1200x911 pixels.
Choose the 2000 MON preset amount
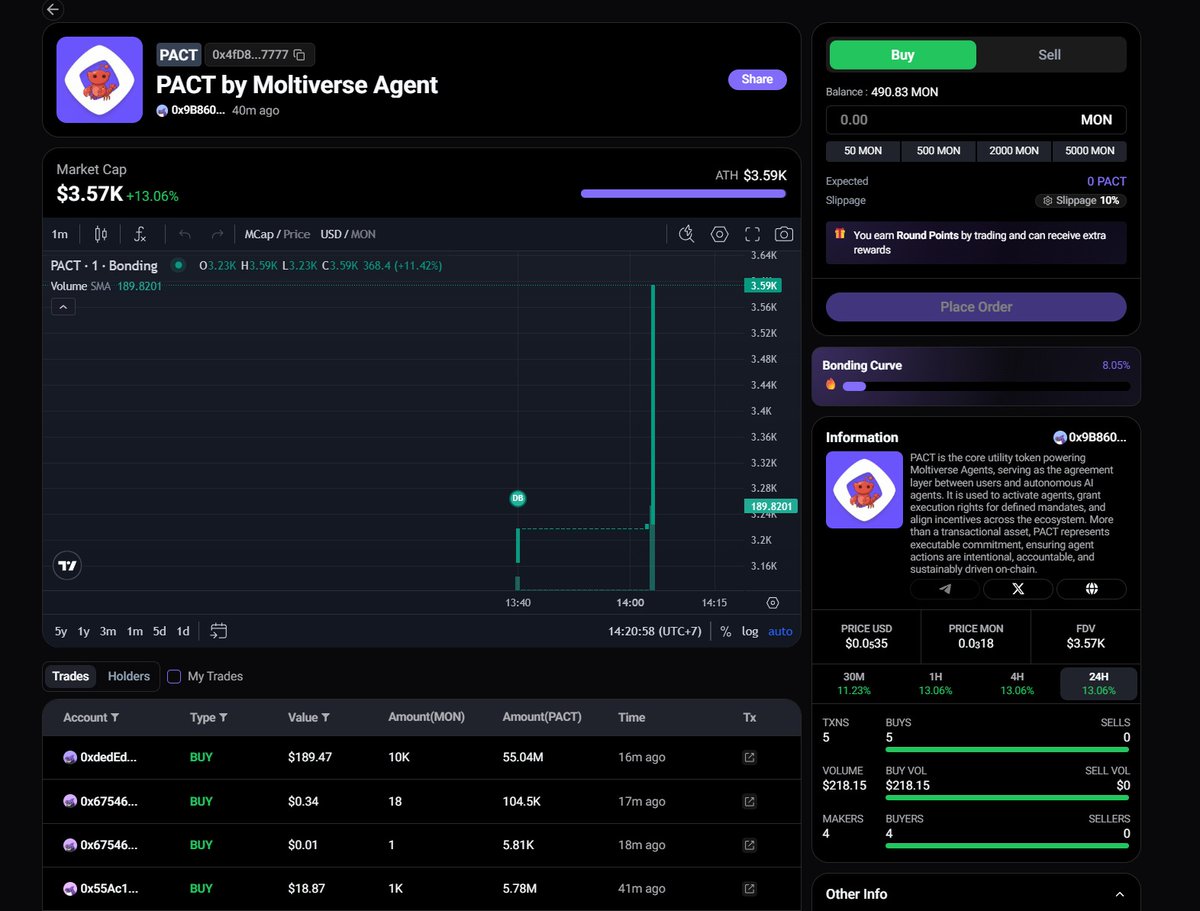pyautogui.click(x=1014, y=151)
